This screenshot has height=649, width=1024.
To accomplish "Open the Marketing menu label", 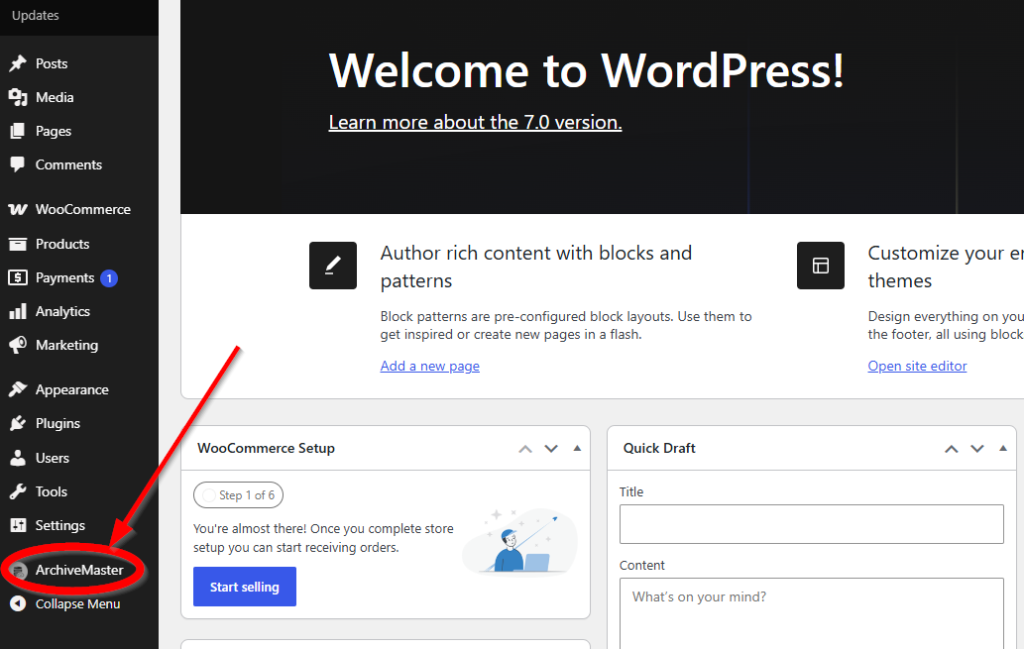I will [67, 345].
